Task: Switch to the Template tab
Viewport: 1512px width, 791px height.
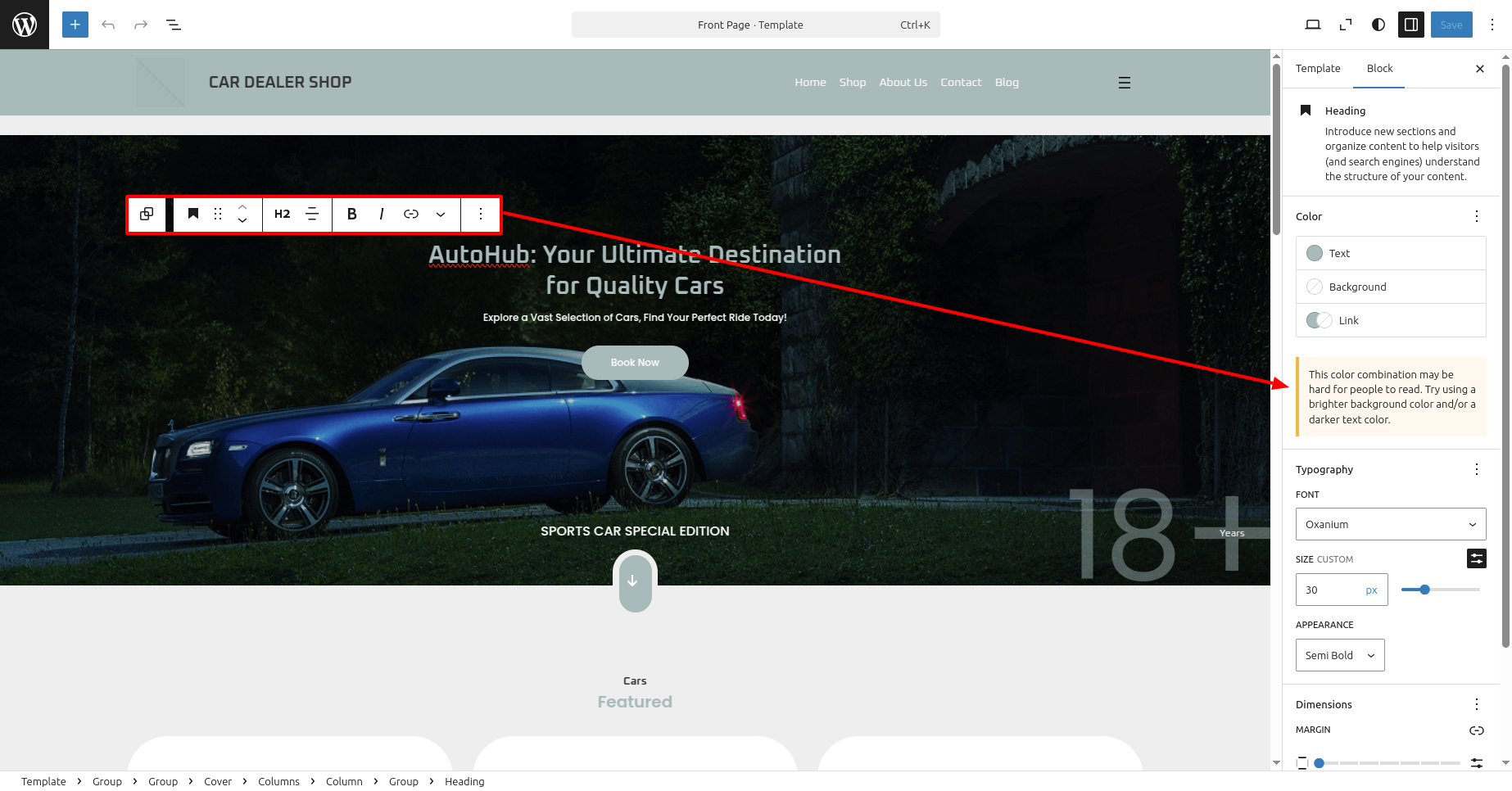Action: tap(1318, 69)
